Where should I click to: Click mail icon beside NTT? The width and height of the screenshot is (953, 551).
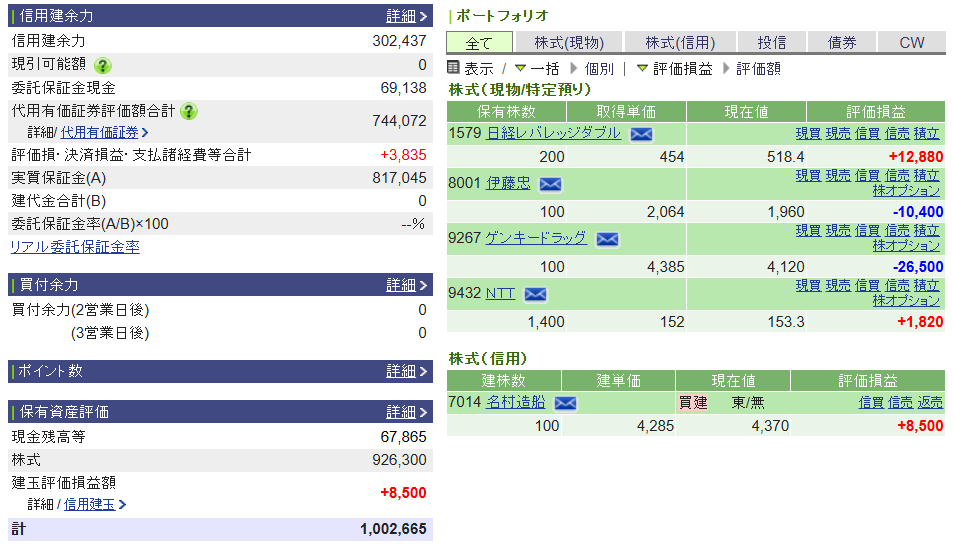coord(535,294)
